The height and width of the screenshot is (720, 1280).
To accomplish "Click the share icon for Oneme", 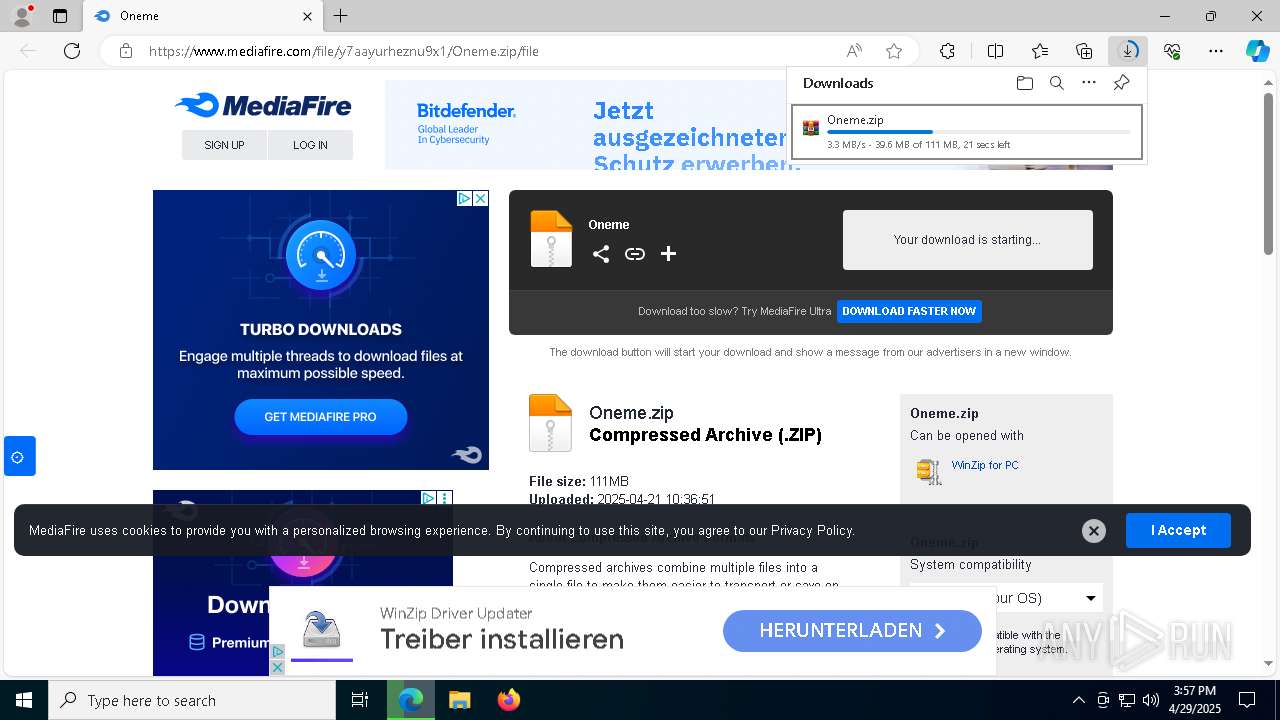I will click(x=600, y=254).
